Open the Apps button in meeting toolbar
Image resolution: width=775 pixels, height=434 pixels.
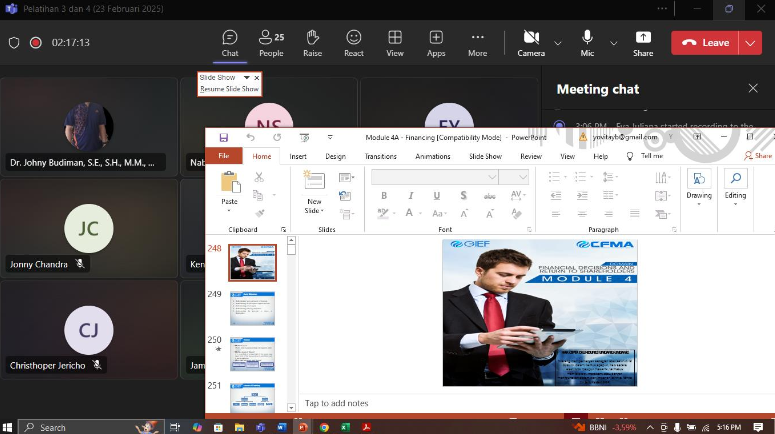click(436, 42)
